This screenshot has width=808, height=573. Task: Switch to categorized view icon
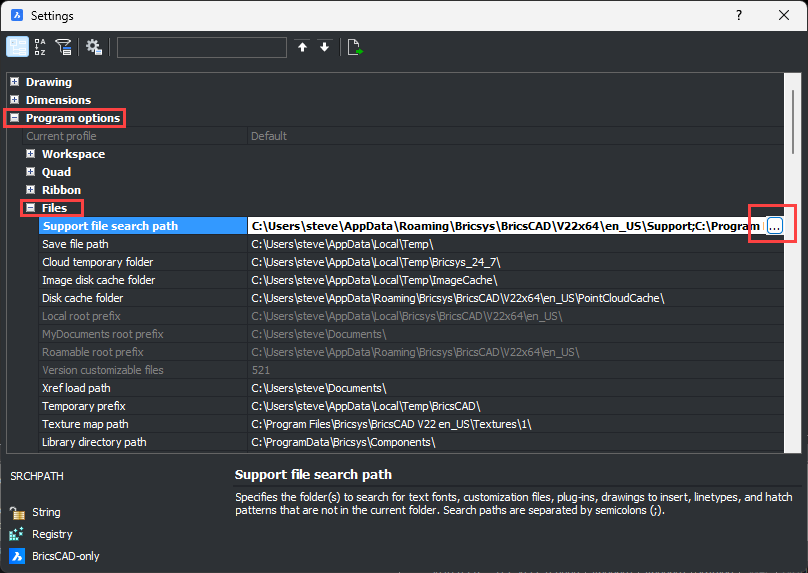coord(18,47)
